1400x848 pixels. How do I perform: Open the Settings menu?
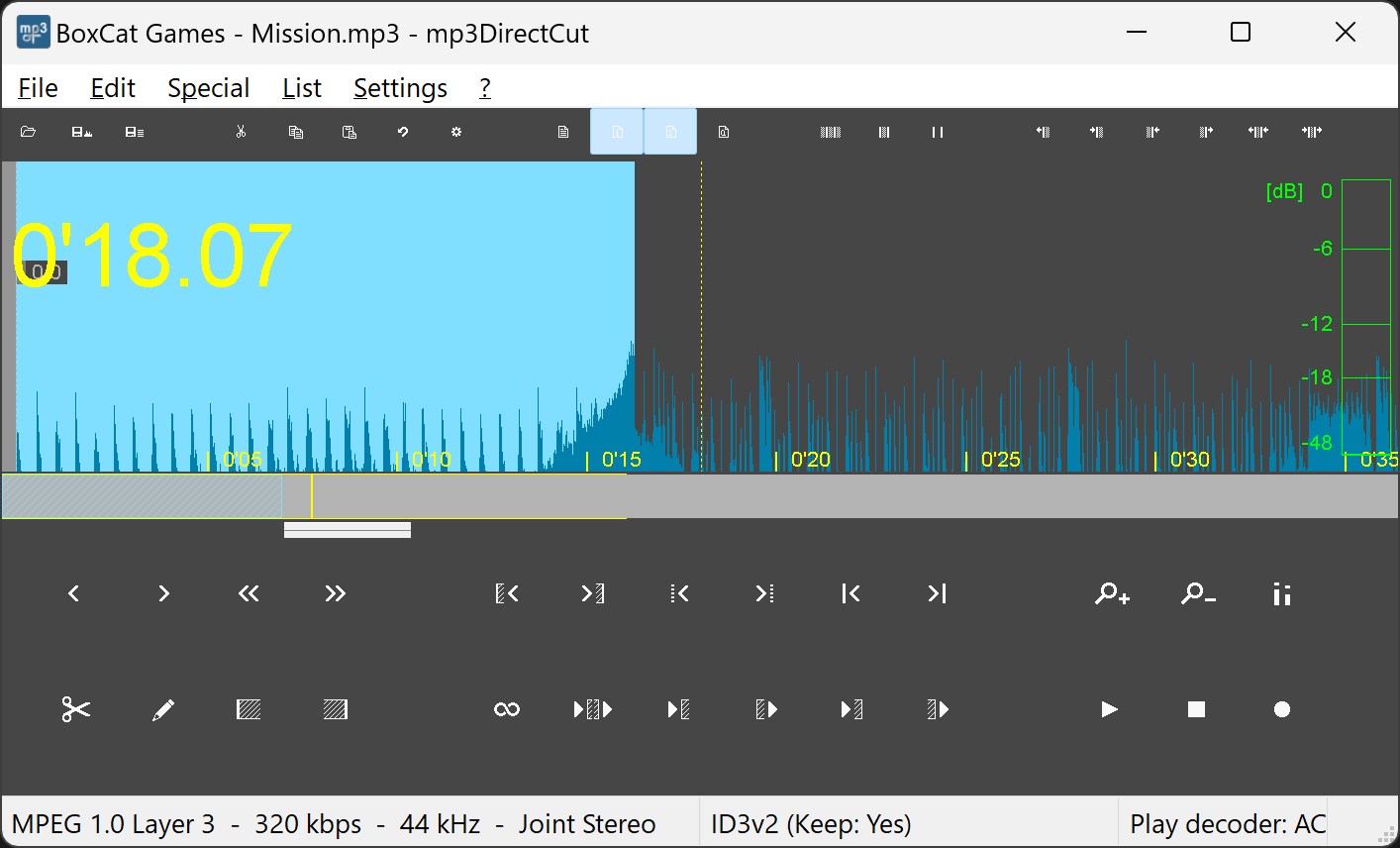pyautogui.click(x=400, y=88)
